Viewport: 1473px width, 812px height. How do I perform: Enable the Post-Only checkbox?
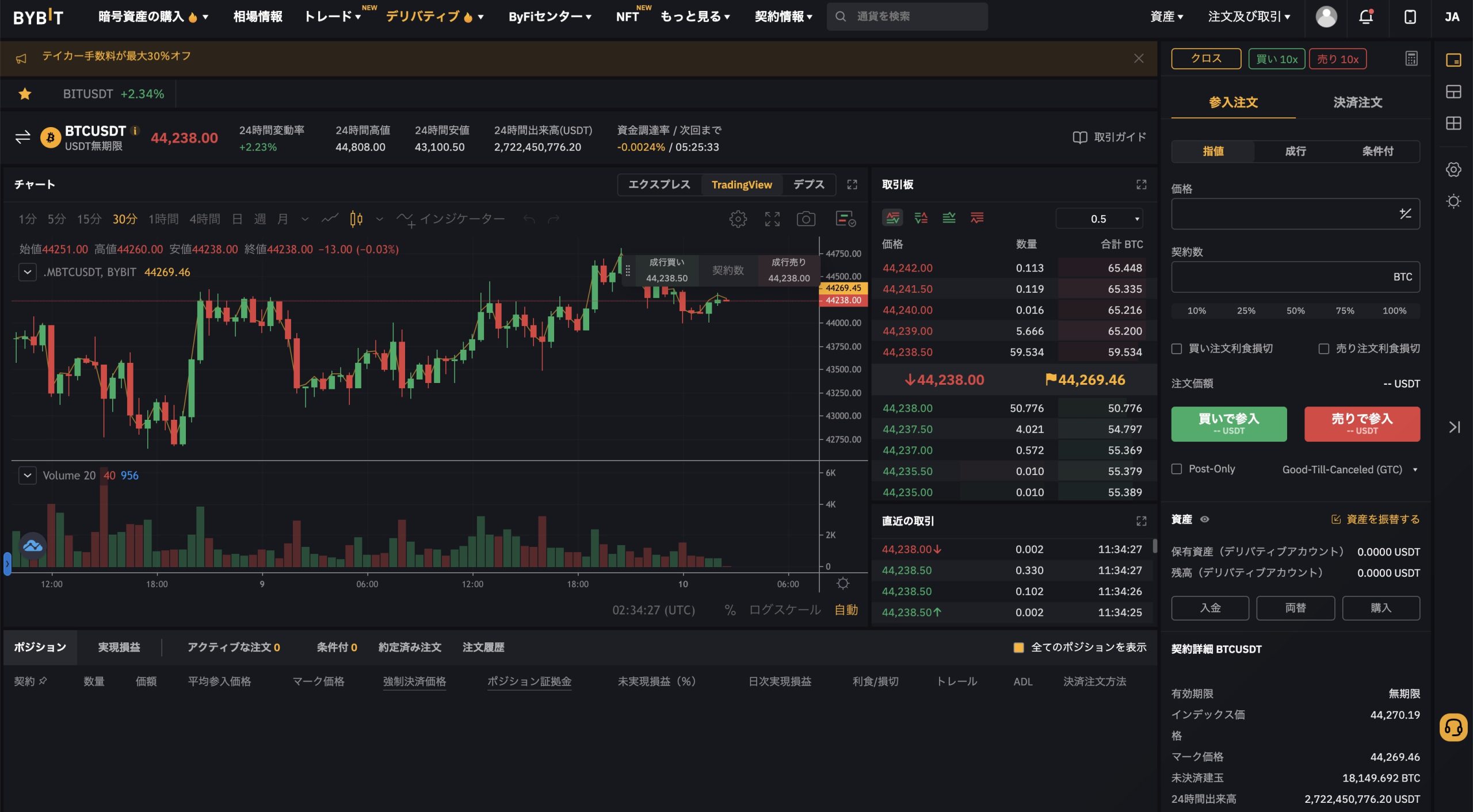(x=1177, y=469)
